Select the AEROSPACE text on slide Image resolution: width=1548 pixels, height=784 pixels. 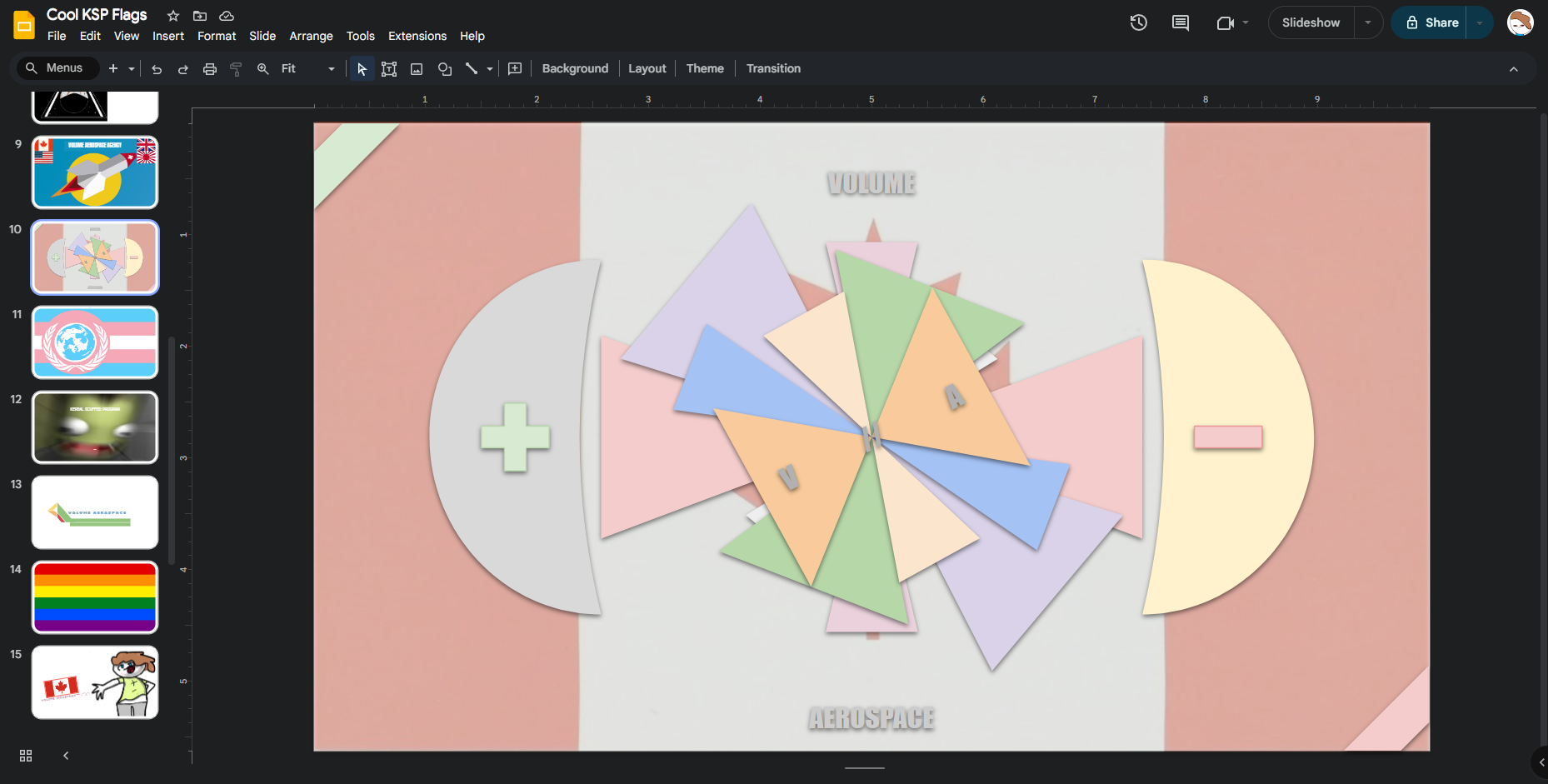[871, 718]
